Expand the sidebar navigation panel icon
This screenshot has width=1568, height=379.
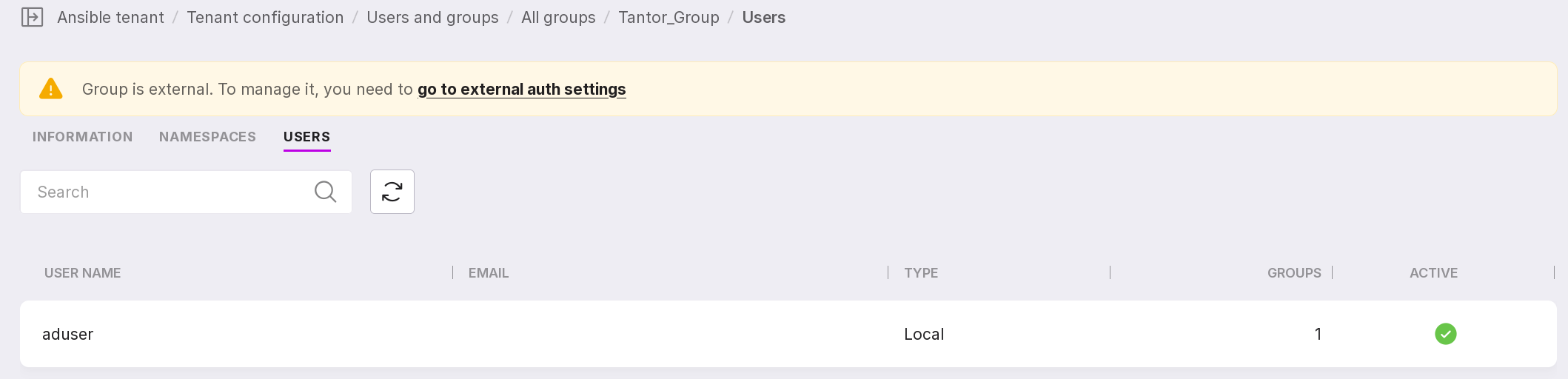[32, 17]
